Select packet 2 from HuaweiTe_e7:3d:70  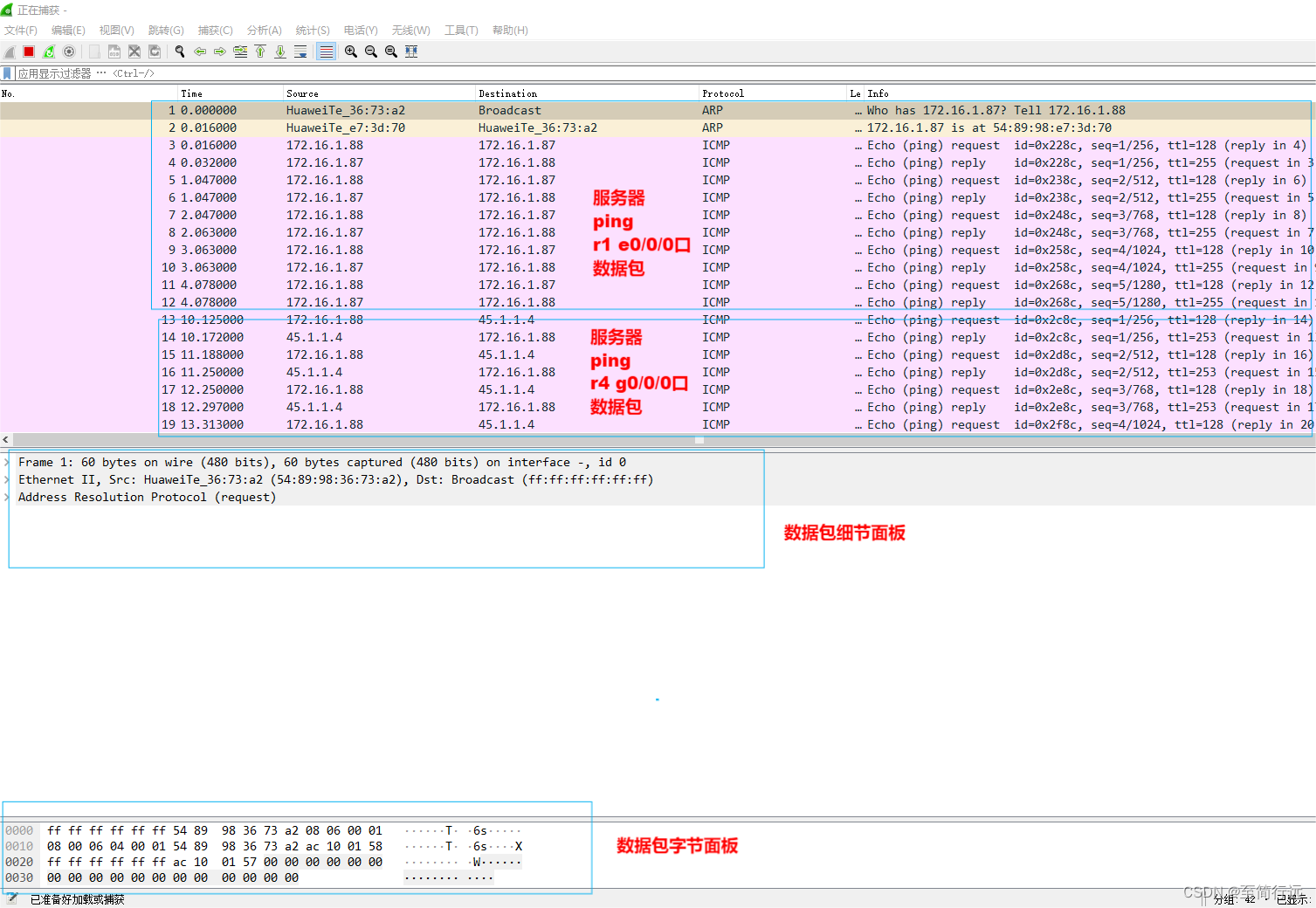pos(658,127)
